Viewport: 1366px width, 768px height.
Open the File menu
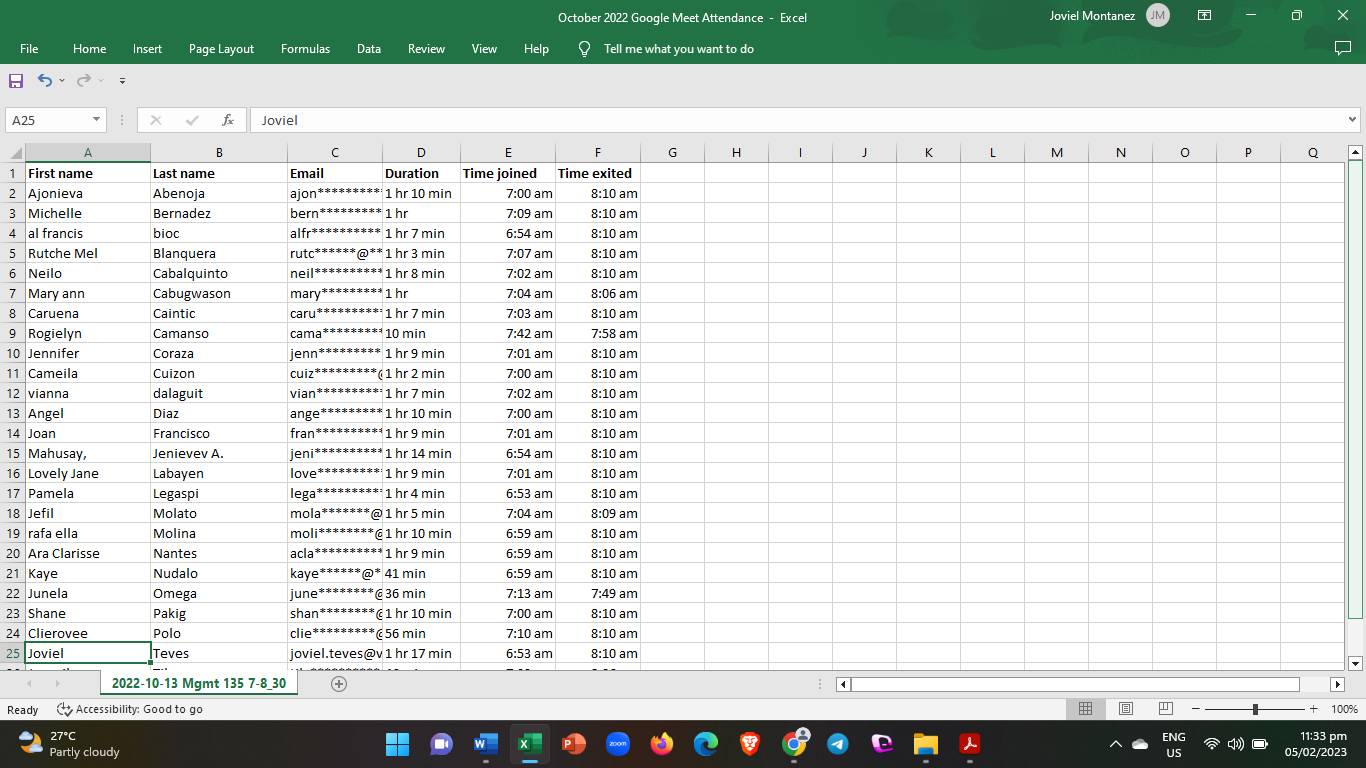pos(29,49)
